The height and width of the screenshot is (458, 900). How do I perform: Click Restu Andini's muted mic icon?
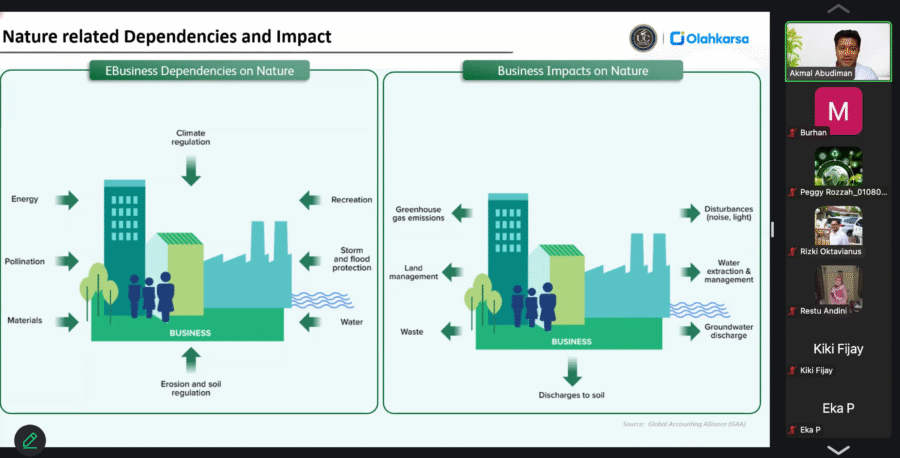[792, 311]
